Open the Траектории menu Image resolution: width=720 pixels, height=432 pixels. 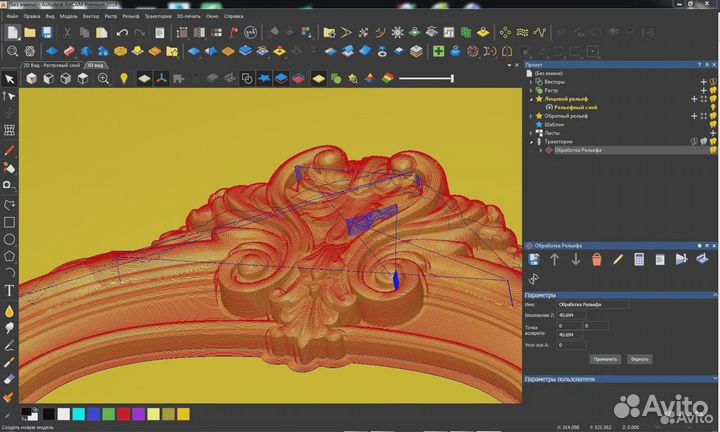pyautogui.click(x=157, y=17)
